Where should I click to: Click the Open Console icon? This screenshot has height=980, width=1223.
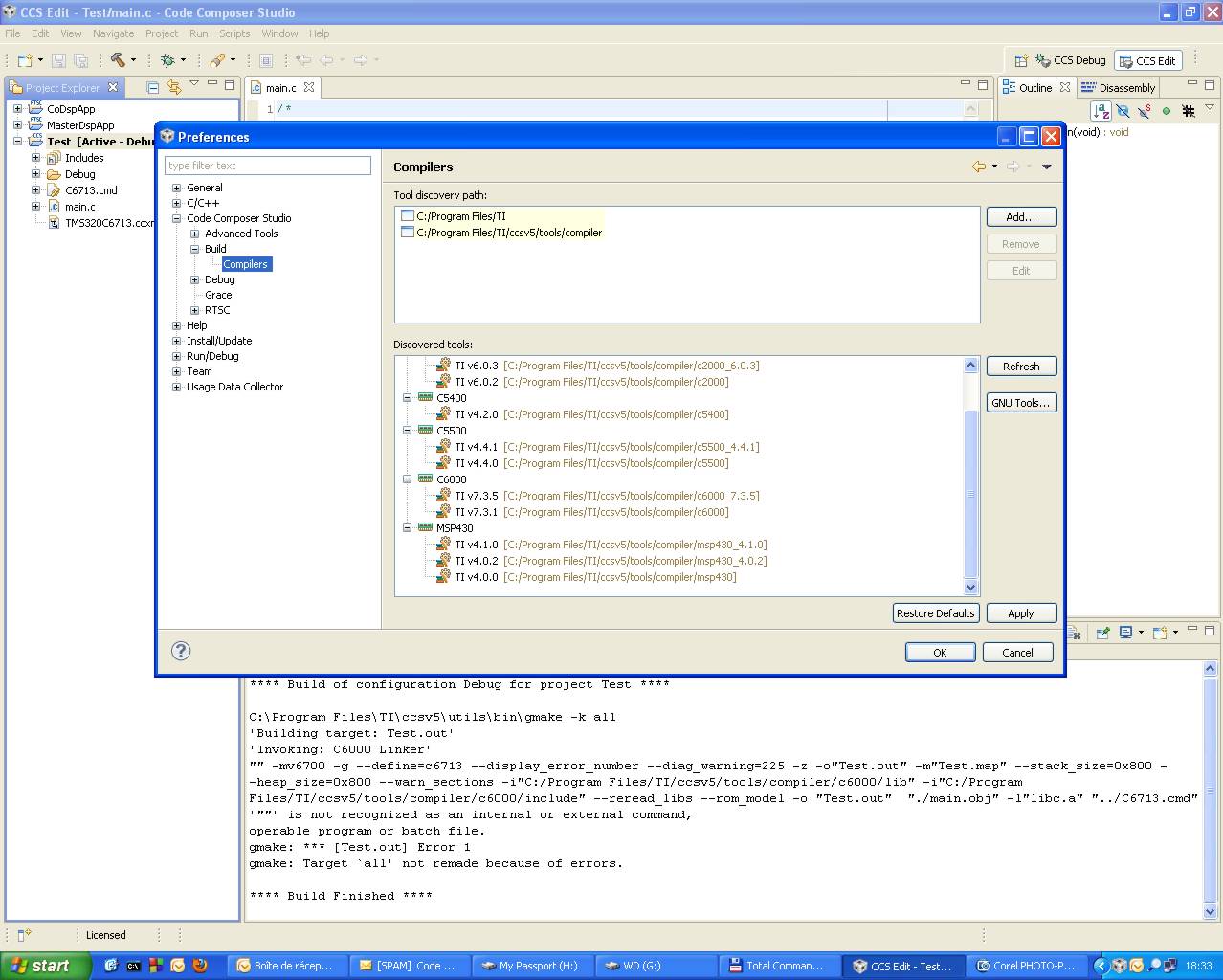[x=1160, y=633]
